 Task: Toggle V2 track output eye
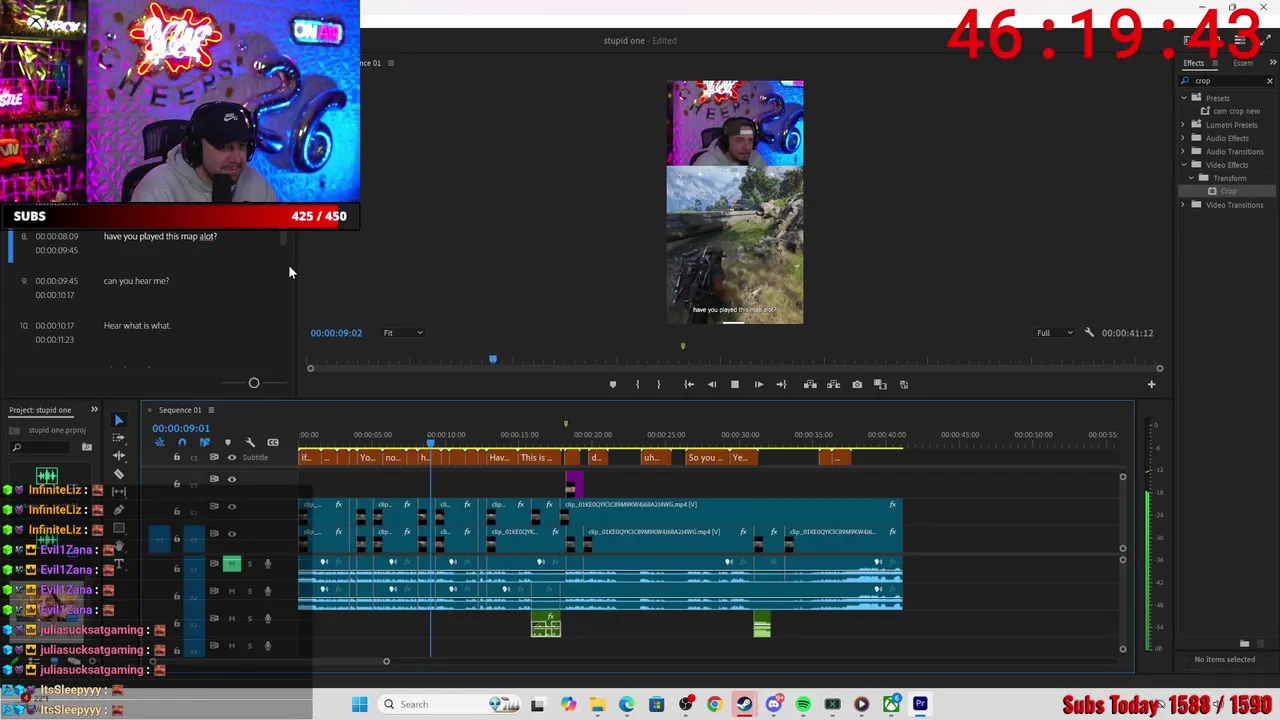click(x=232, y=507)
